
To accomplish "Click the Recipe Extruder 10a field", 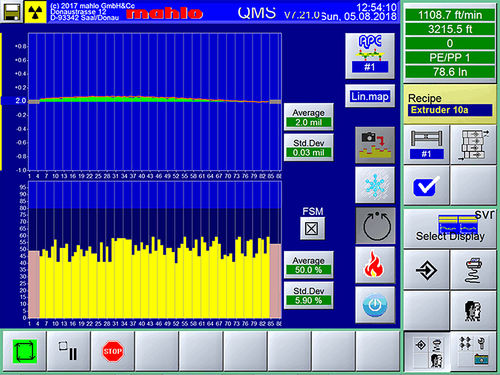I will tap(450, 110).
